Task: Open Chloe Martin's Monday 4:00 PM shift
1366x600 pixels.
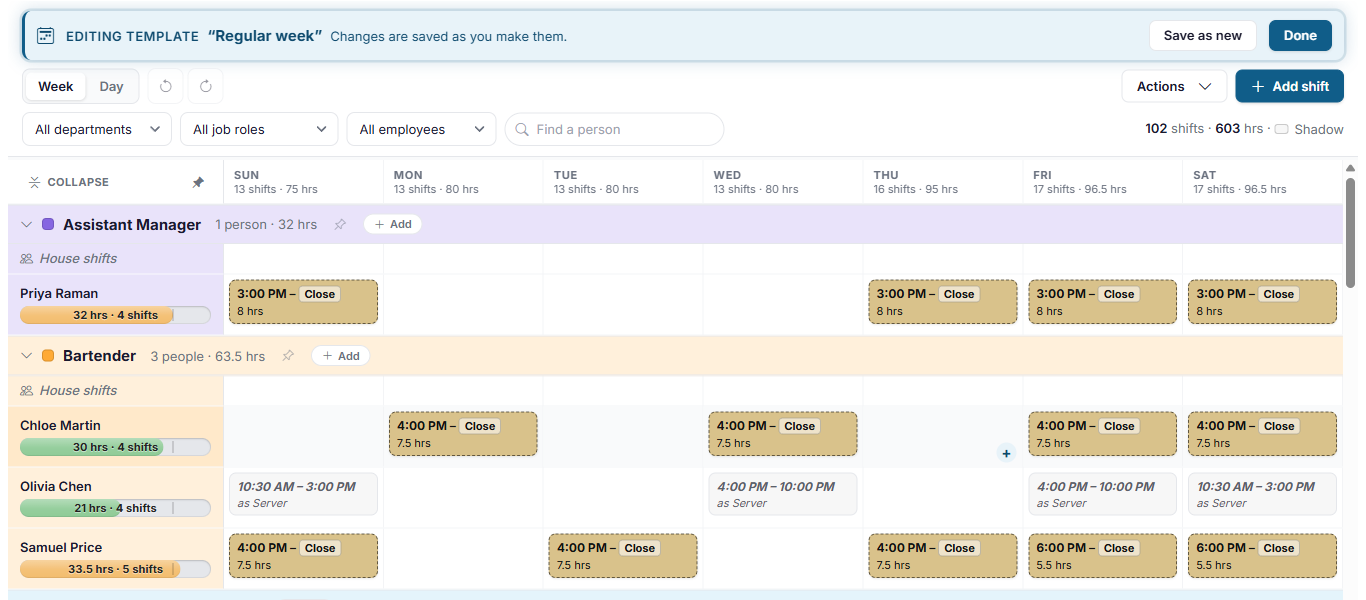Action: click(x=463, y=434)
